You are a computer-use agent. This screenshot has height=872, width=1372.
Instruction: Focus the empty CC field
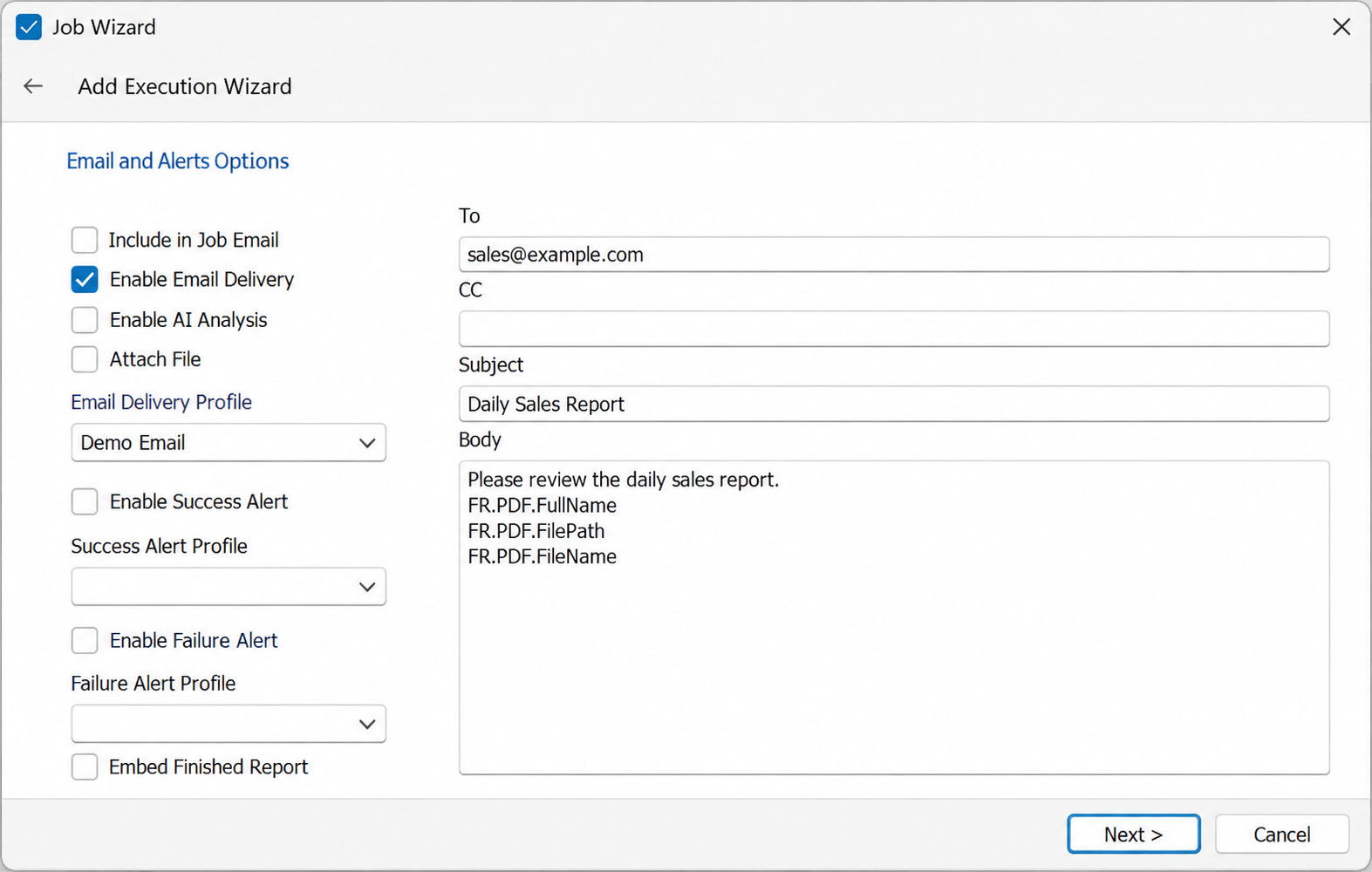click(x=894, y=329)
